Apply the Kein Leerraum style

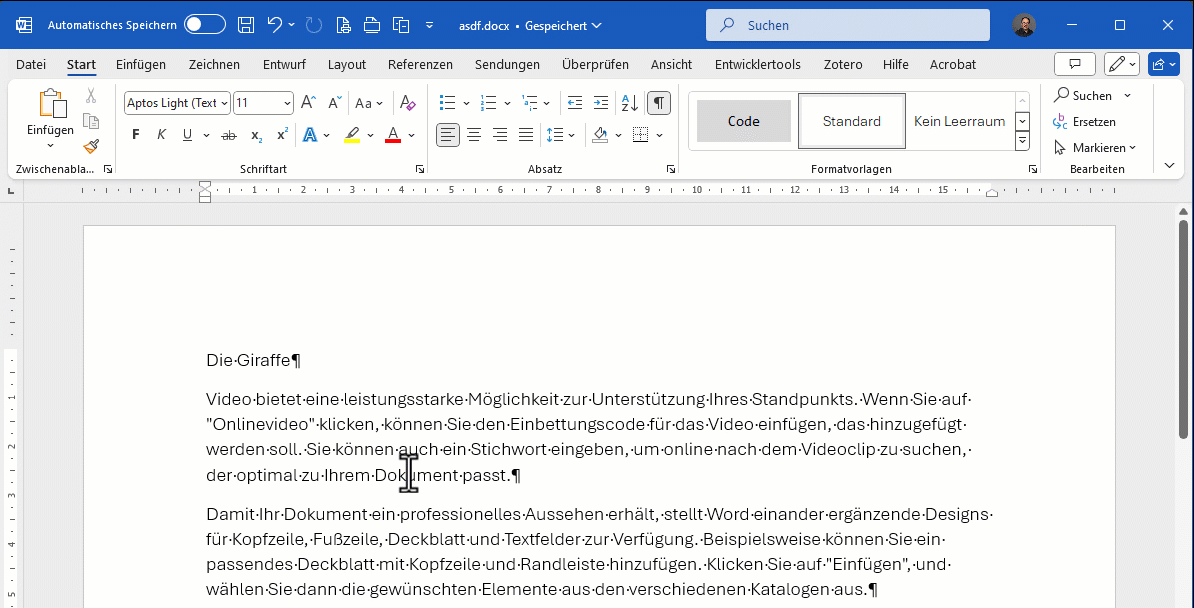tap(959, 121)
